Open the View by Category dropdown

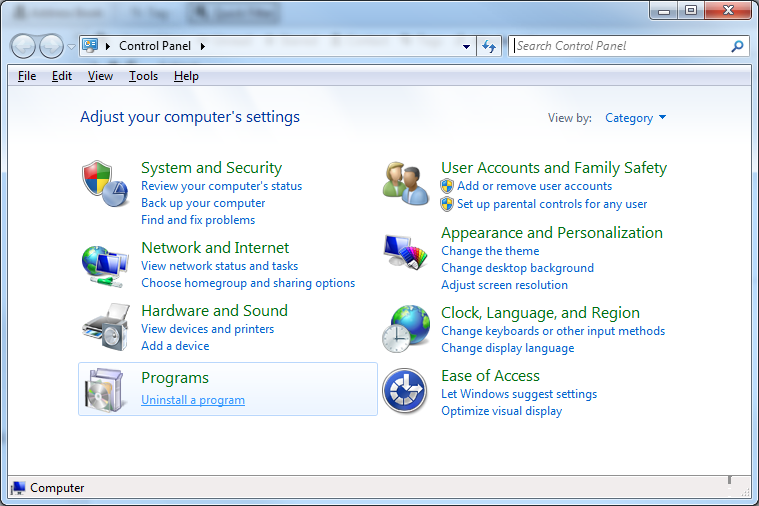pyautogui.click(x=636, y=118)
